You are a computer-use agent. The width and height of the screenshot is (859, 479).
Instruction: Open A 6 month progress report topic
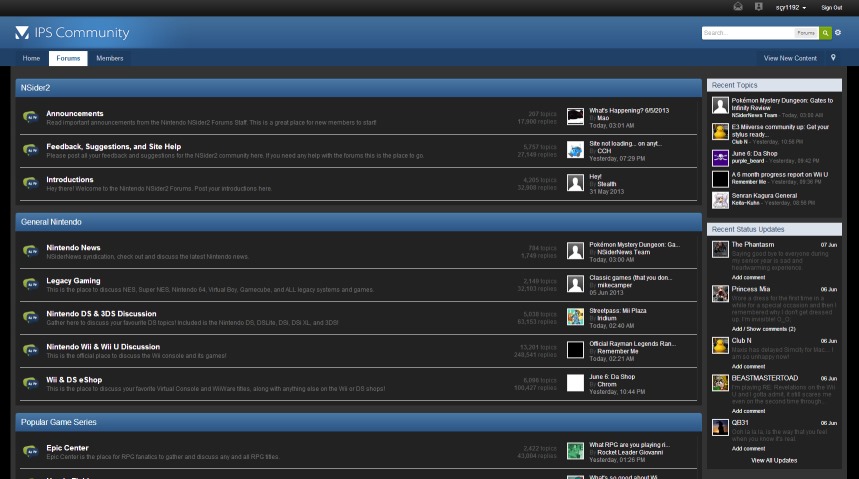click(780, 175)
